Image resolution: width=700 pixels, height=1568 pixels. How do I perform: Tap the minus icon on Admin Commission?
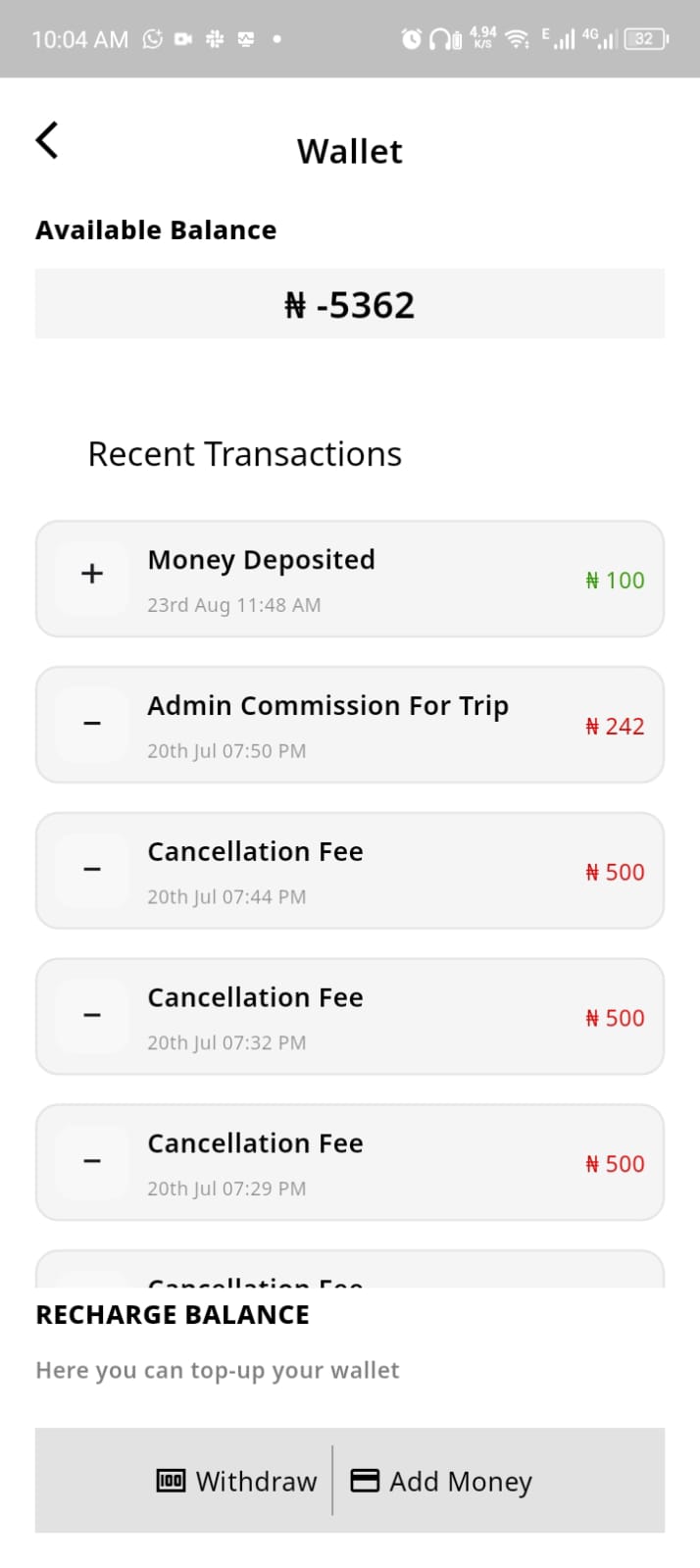tap(92, 724)
